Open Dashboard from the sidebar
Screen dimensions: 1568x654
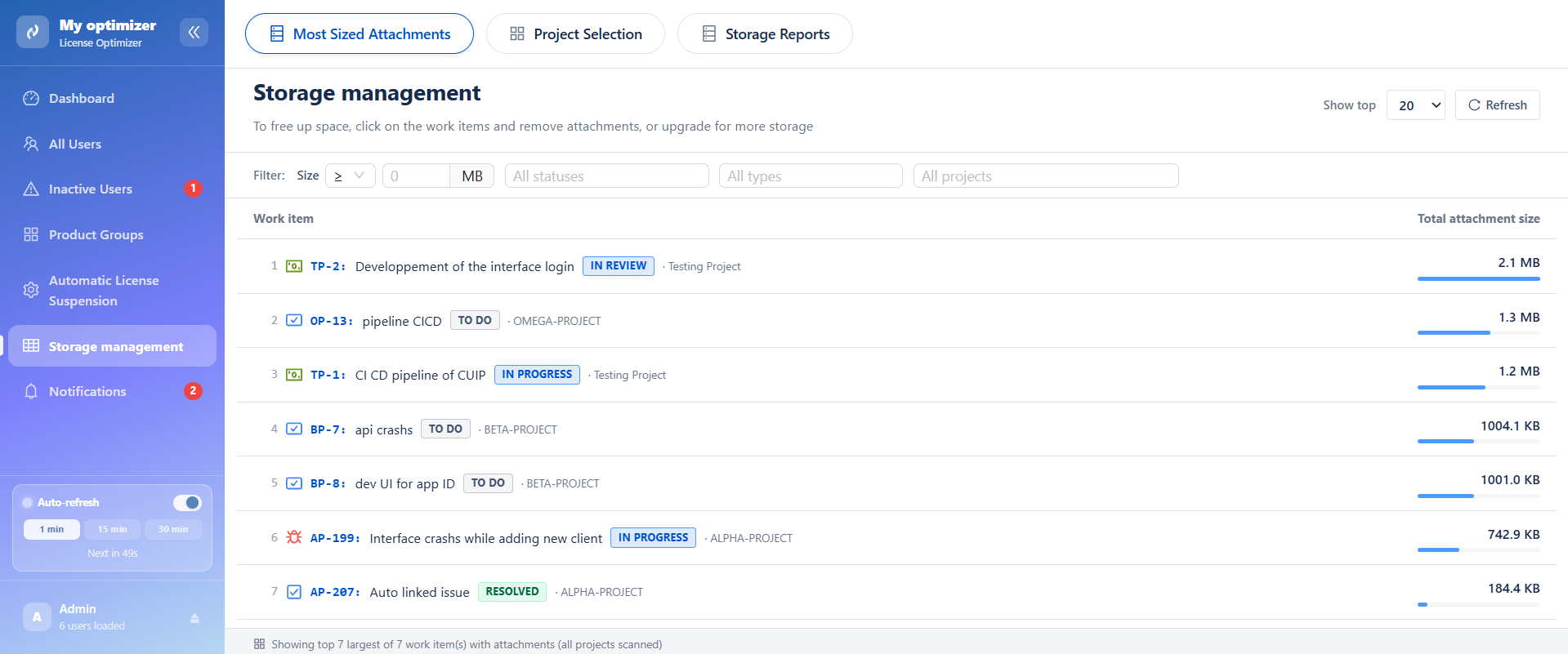(x=112, y=98)
